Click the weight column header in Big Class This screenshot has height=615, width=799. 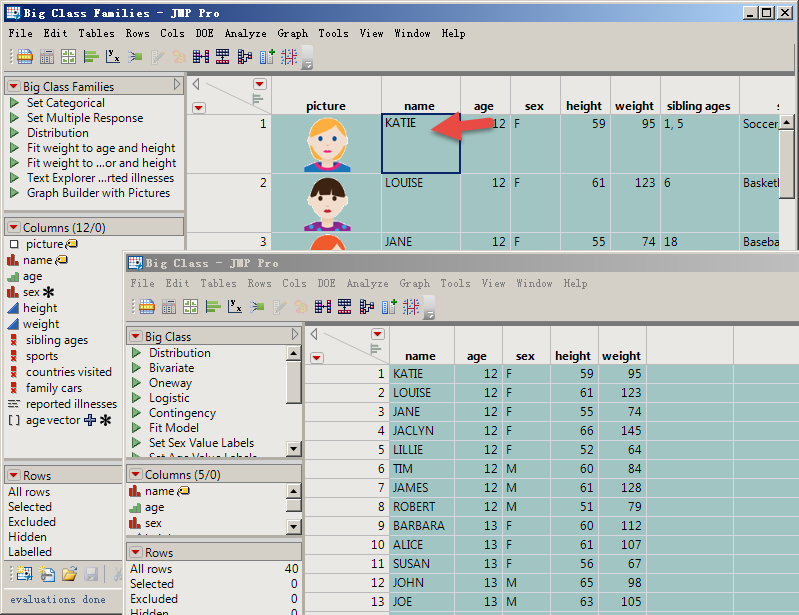point(621,355)
